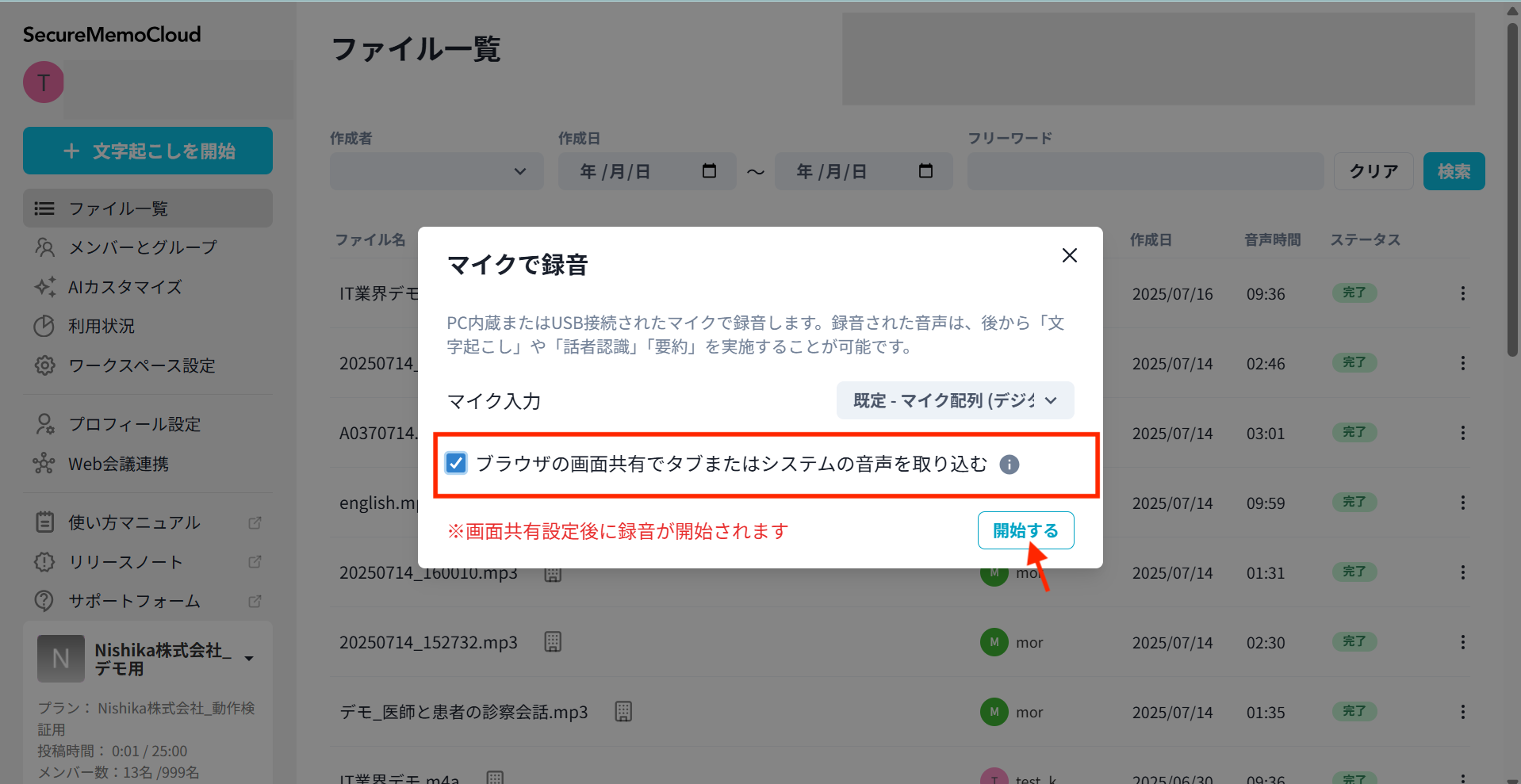Uncheck the browser screen-share audio capture checkbox

click(457, 464)
